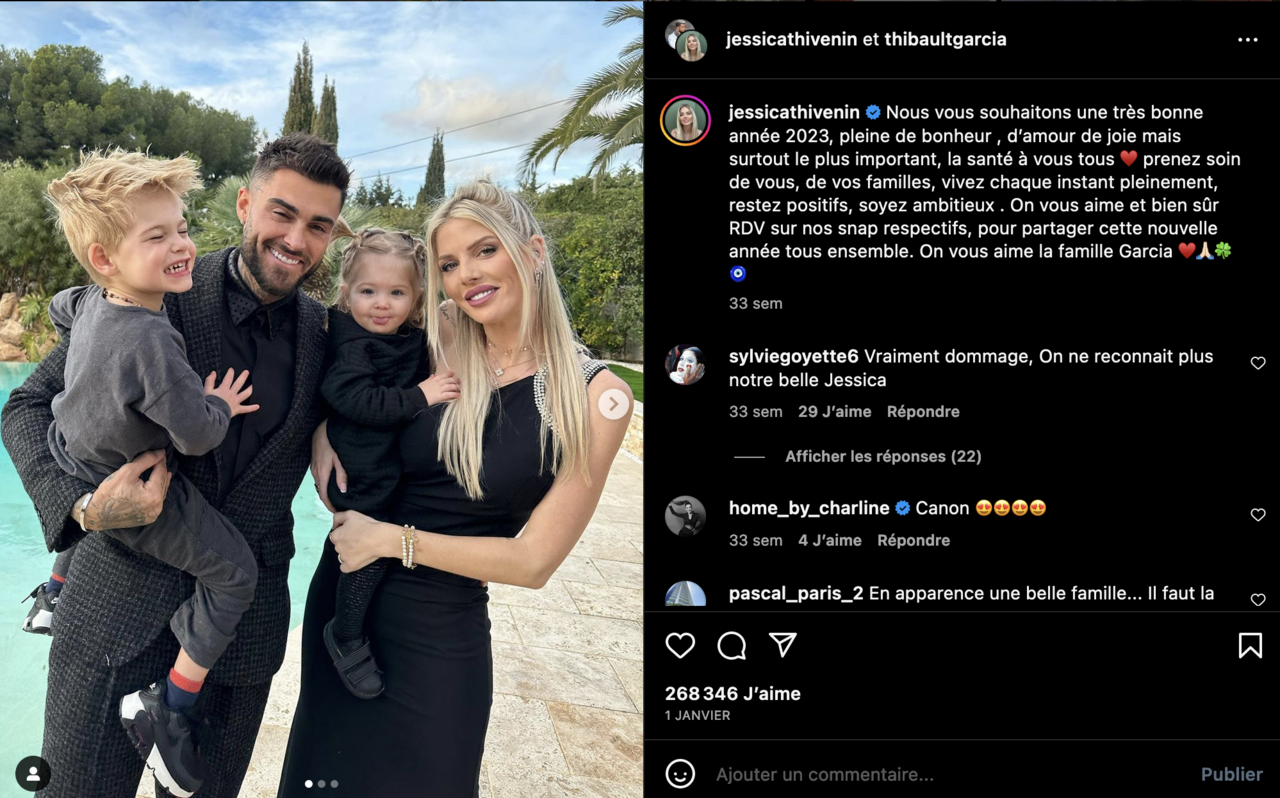View jessicathivenin's story avatar ring
This screenshot has width=1280, height=798.
click(x=686, y=121)
